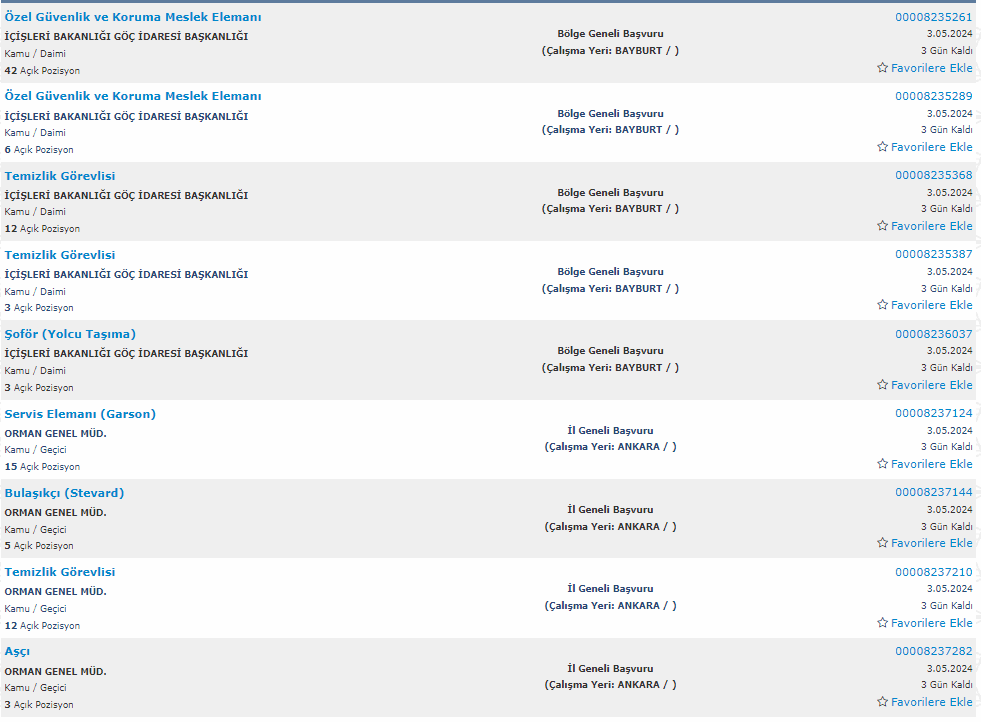Open job number 00008237144
The height and width of the screenshot is (722, 981).
coord(933,492)
